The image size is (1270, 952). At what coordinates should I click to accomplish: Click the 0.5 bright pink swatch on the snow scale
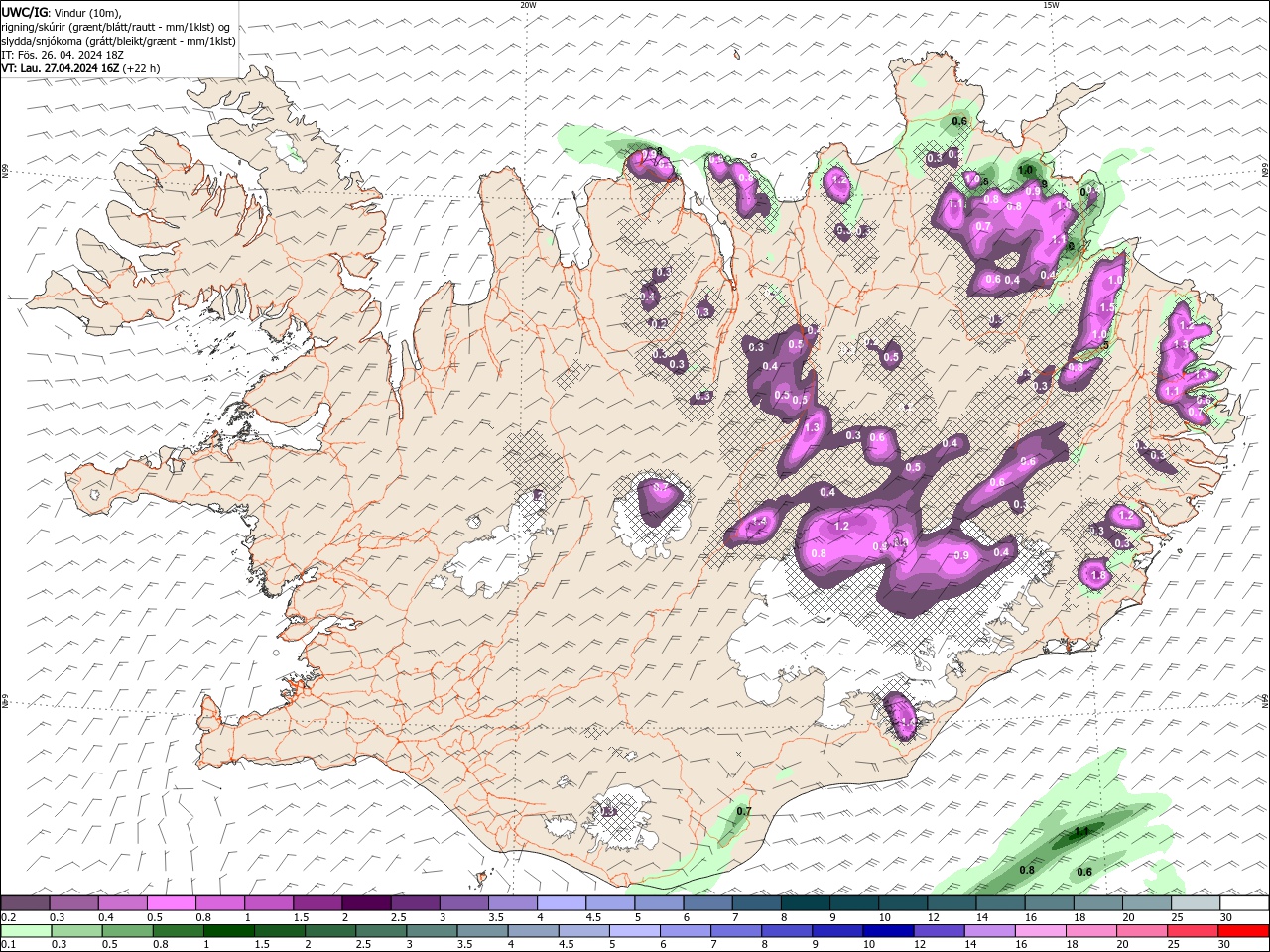172,903
